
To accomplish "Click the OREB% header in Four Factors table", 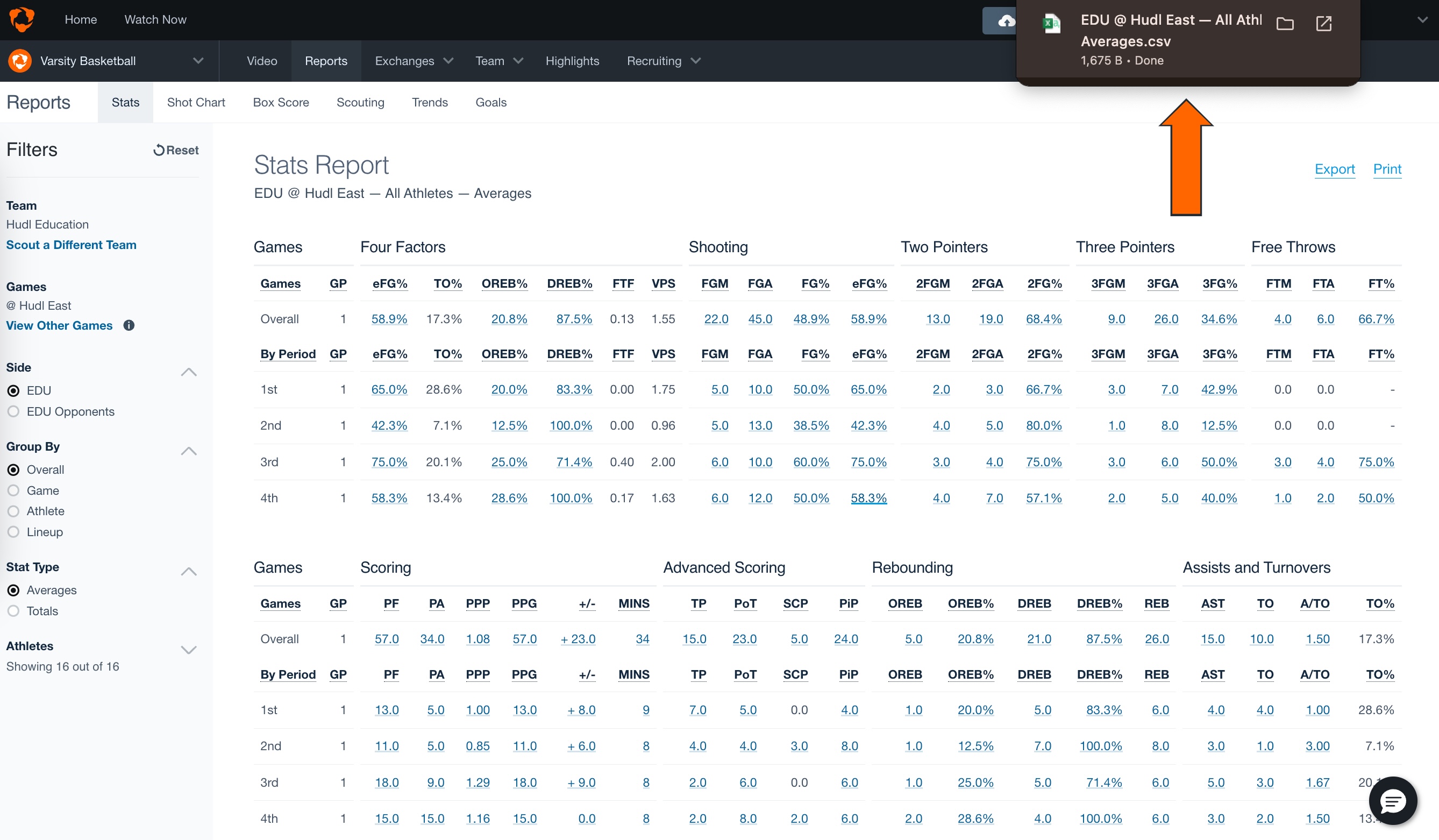I will [x=505, y=284].
